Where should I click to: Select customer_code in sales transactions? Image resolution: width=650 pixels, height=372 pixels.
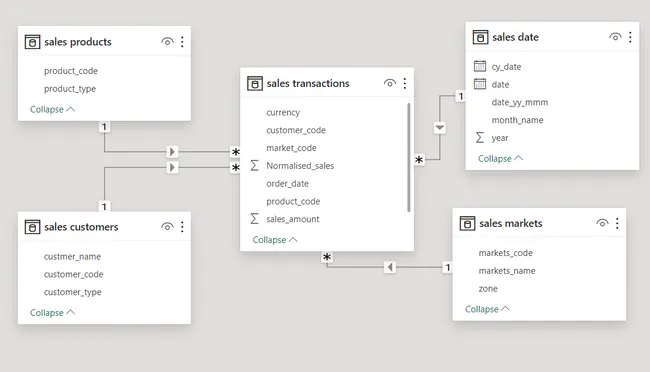coord(296,130)
